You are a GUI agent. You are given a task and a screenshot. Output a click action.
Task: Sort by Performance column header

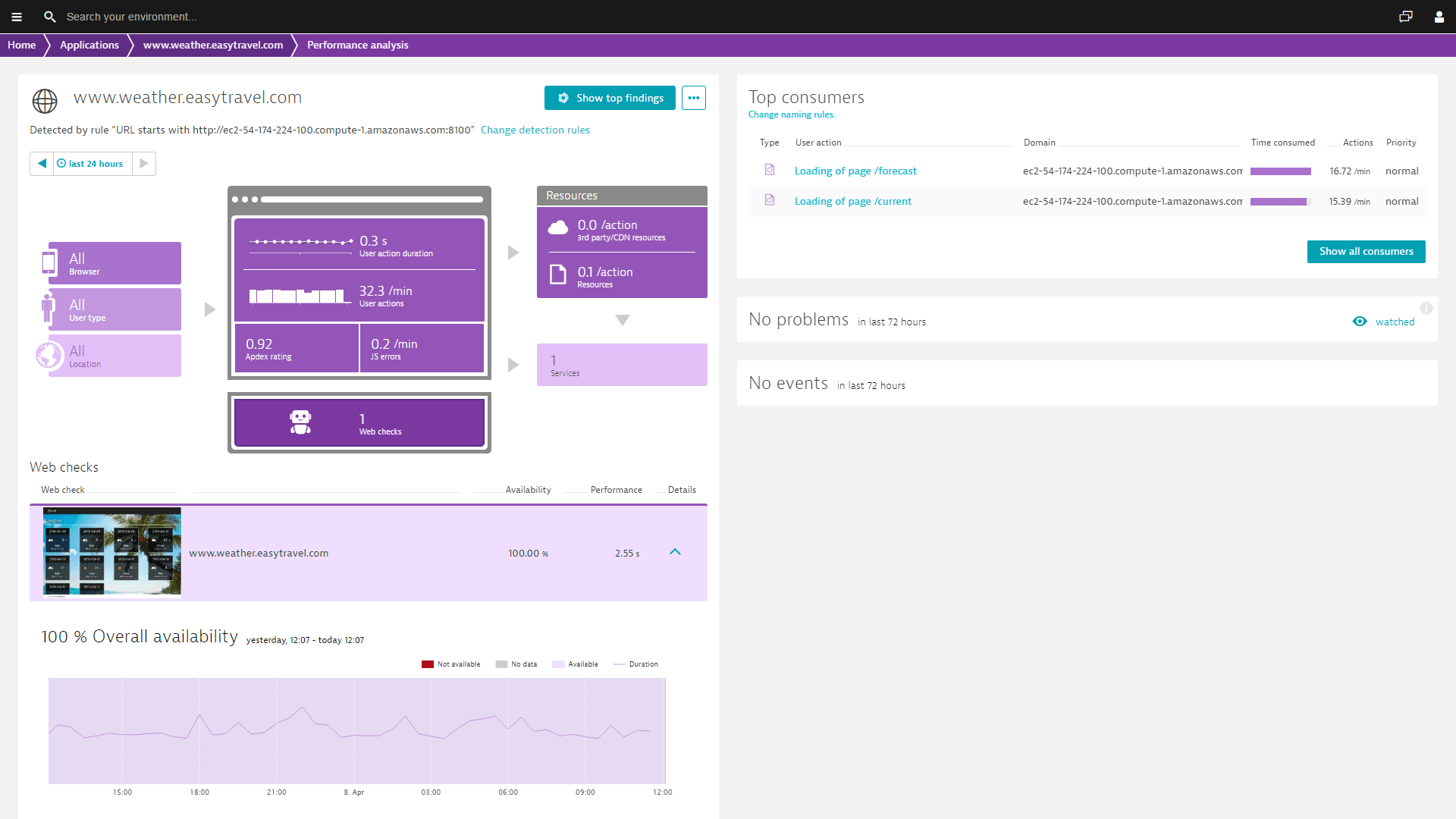point(617,490)
